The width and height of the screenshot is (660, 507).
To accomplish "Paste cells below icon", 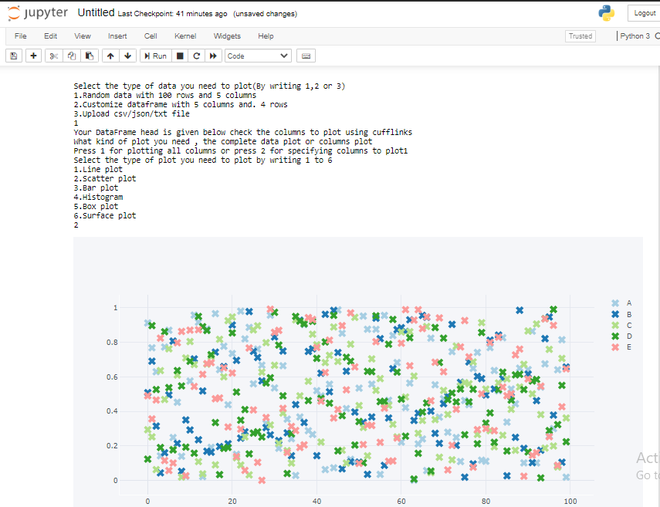I will [90, 56].
